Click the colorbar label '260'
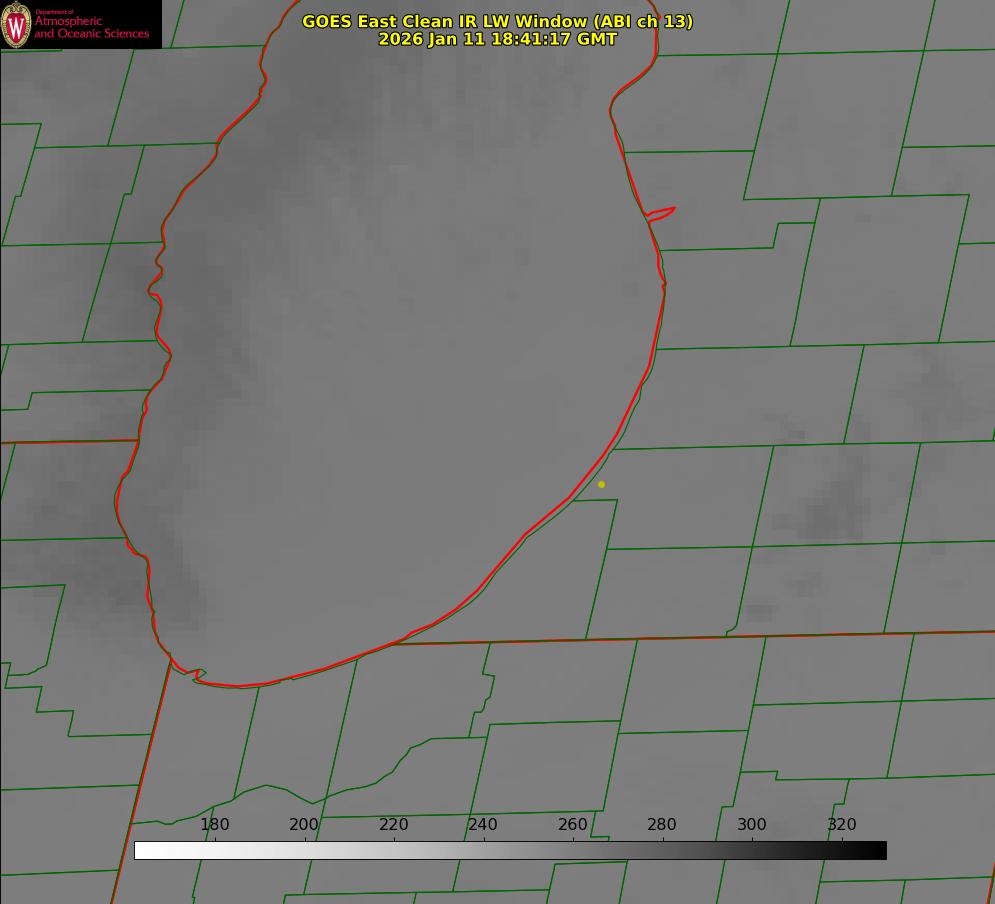The width and height of the screenshot is (995, 904). (x=572, y=825)
